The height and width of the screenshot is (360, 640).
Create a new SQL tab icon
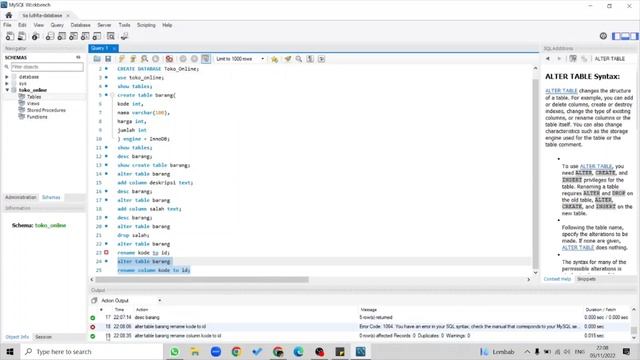10,36
